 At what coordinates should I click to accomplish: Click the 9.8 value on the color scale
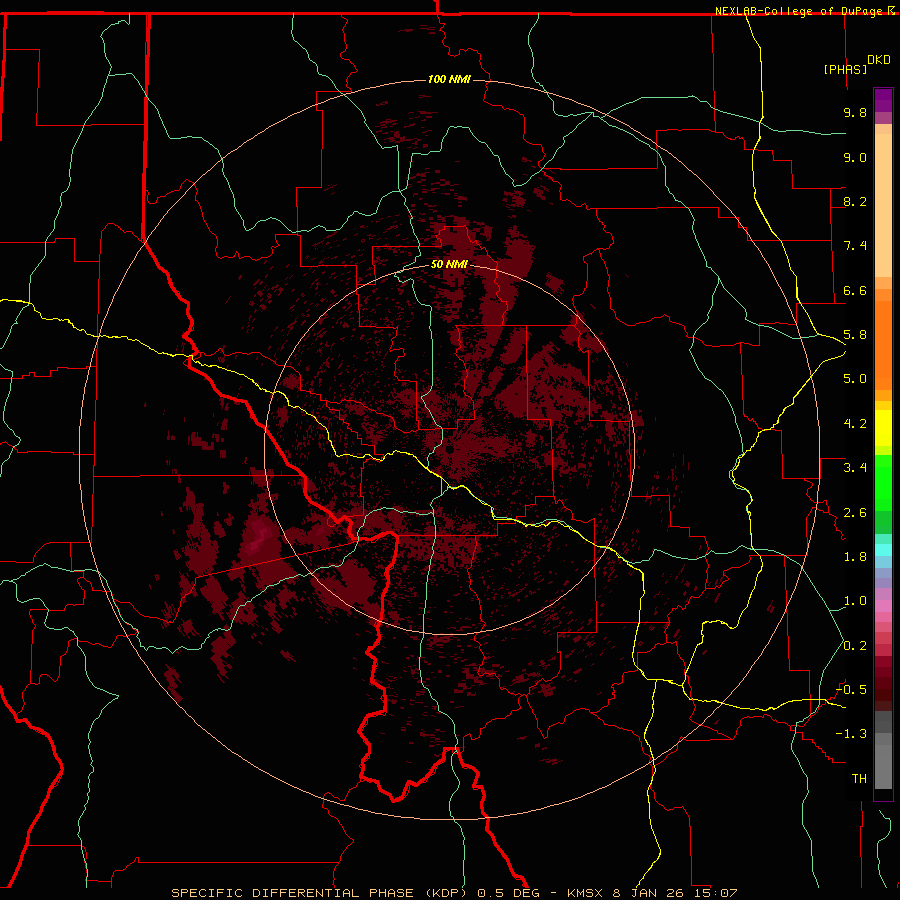pos(855,112)
